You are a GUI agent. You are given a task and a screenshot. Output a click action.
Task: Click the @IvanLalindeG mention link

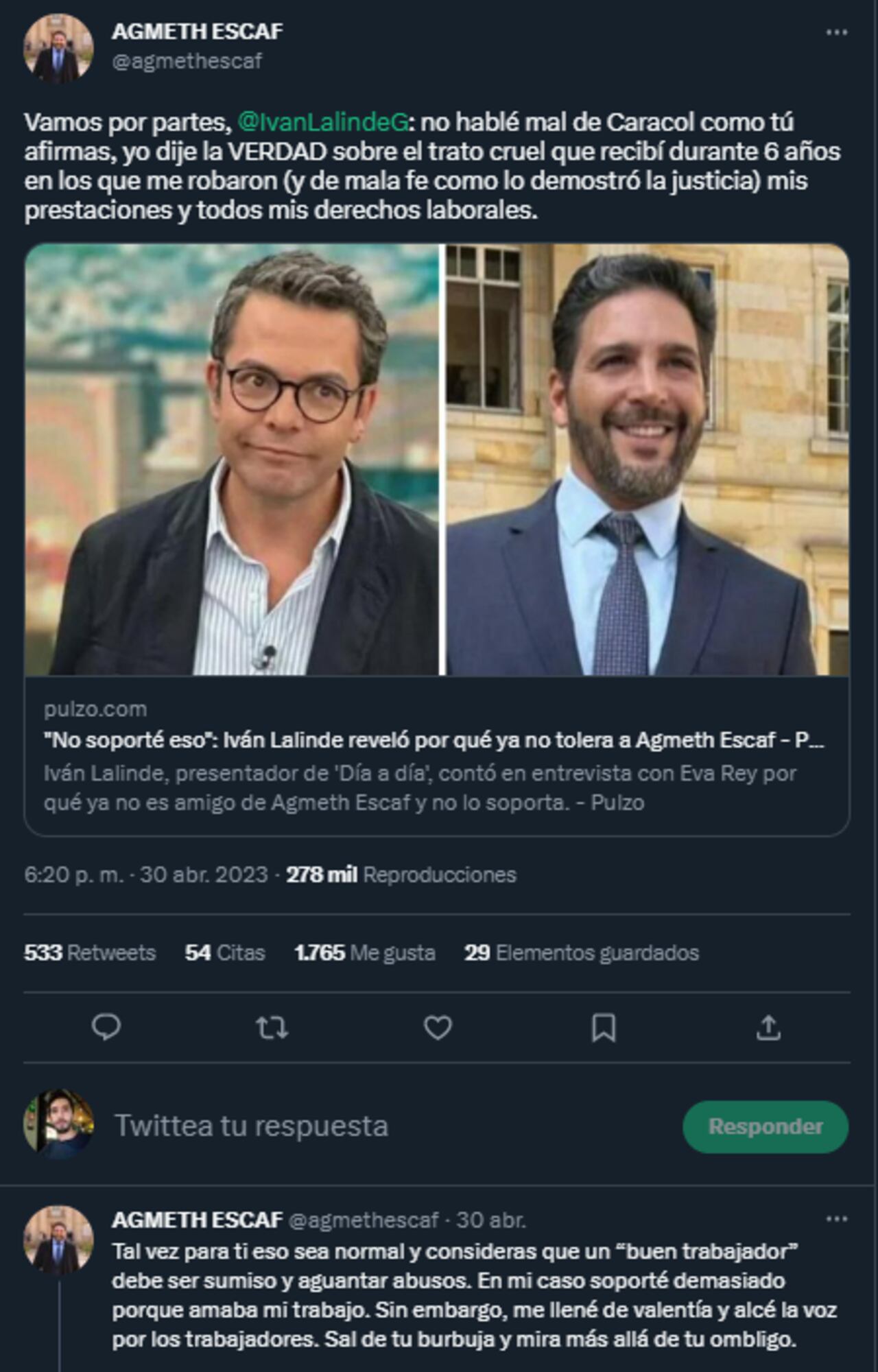(322, 122)
